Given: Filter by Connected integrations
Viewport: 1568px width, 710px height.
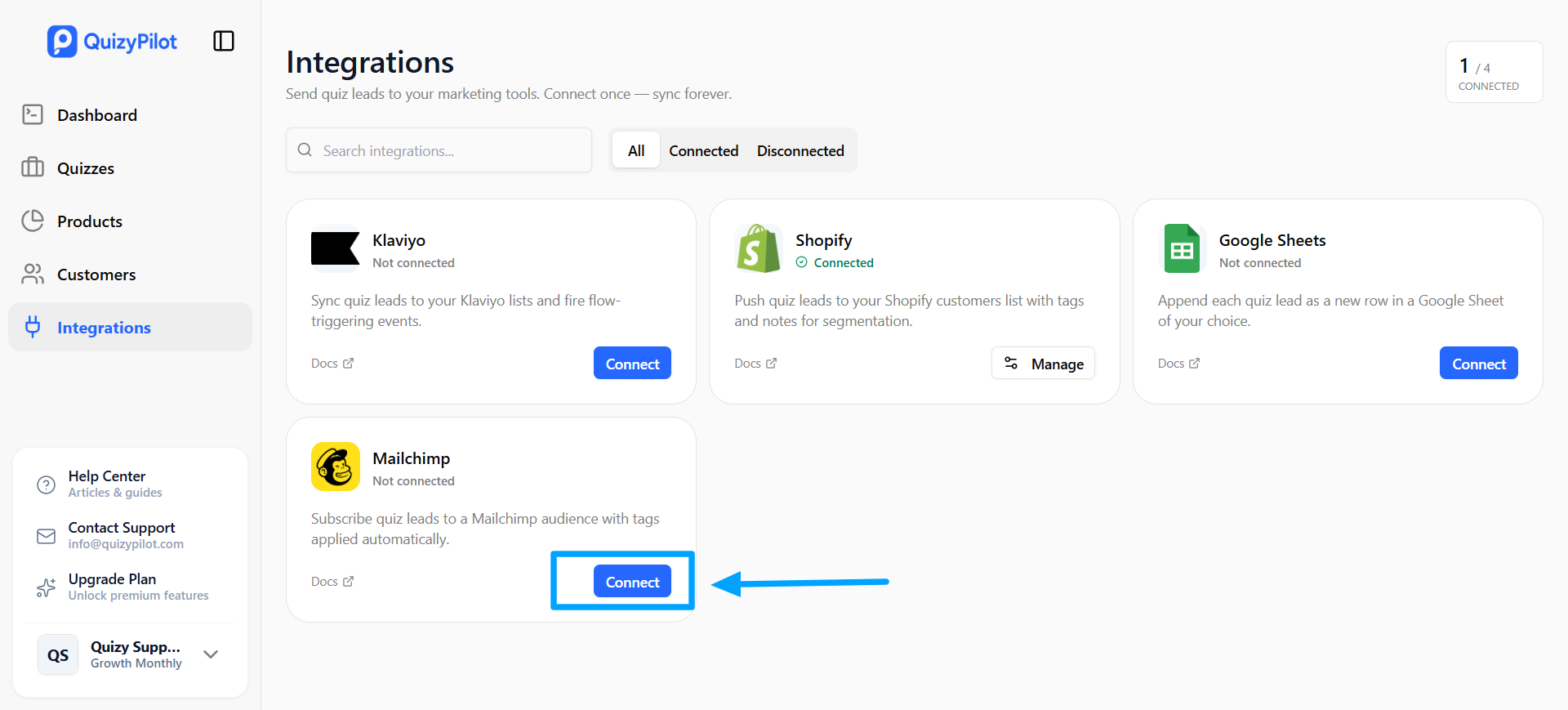Looking at the screenshot, I should click(704, 150).
